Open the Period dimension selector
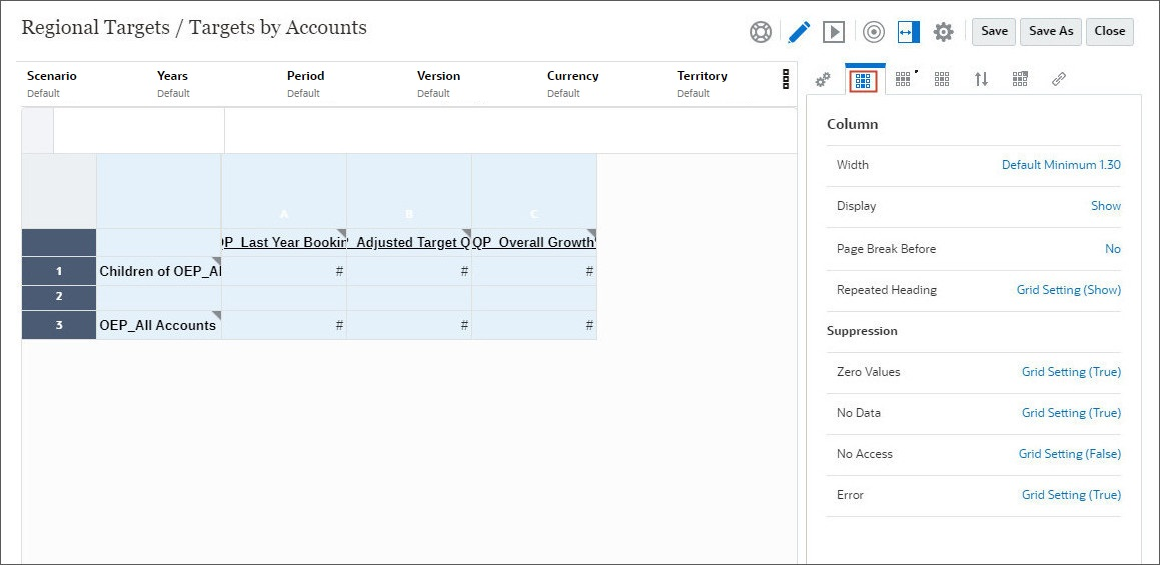Viewport: 1160px width, 565px height. pos(306,84)
